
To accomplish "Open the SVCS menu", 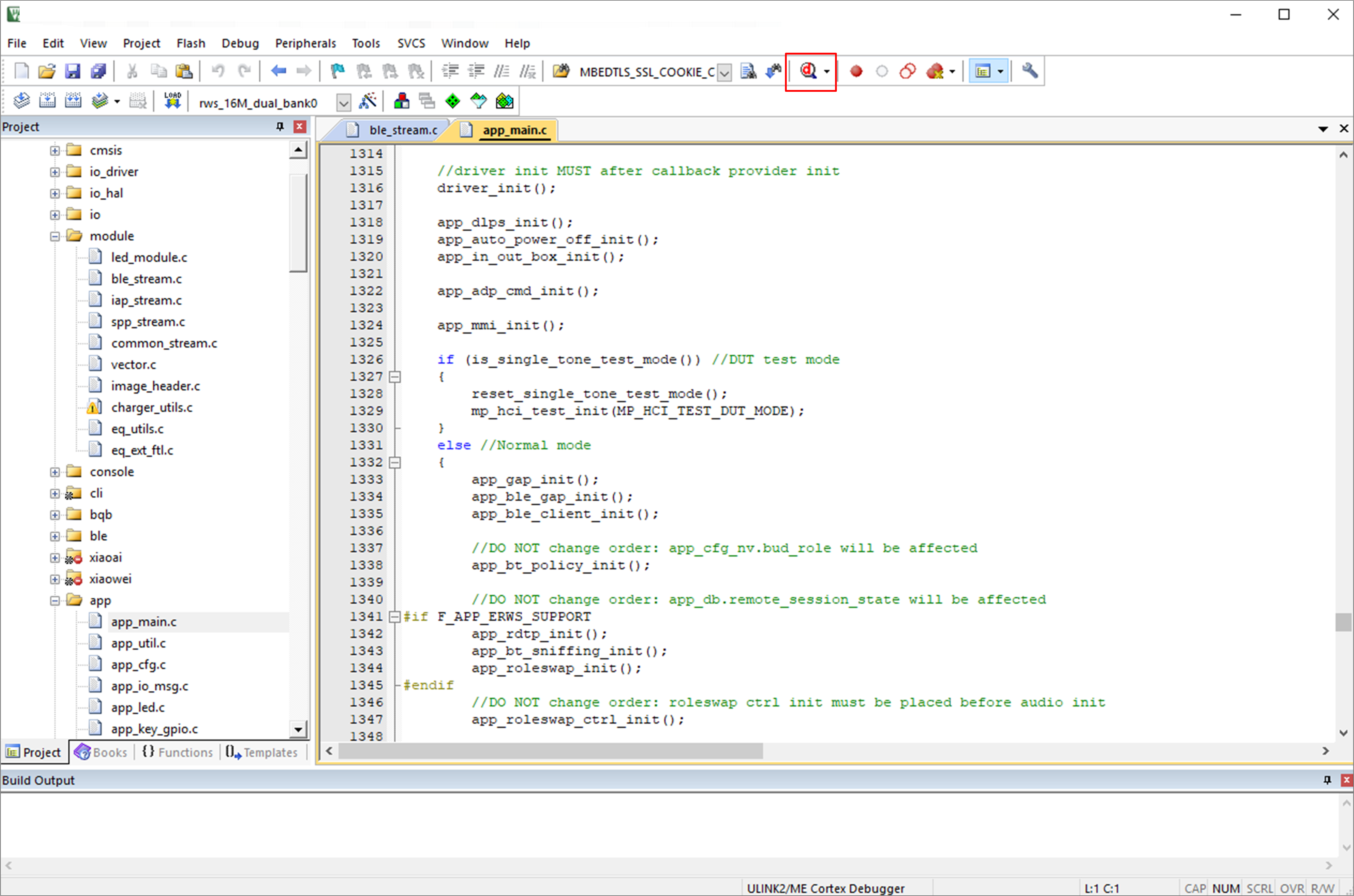I will [411, 43].
